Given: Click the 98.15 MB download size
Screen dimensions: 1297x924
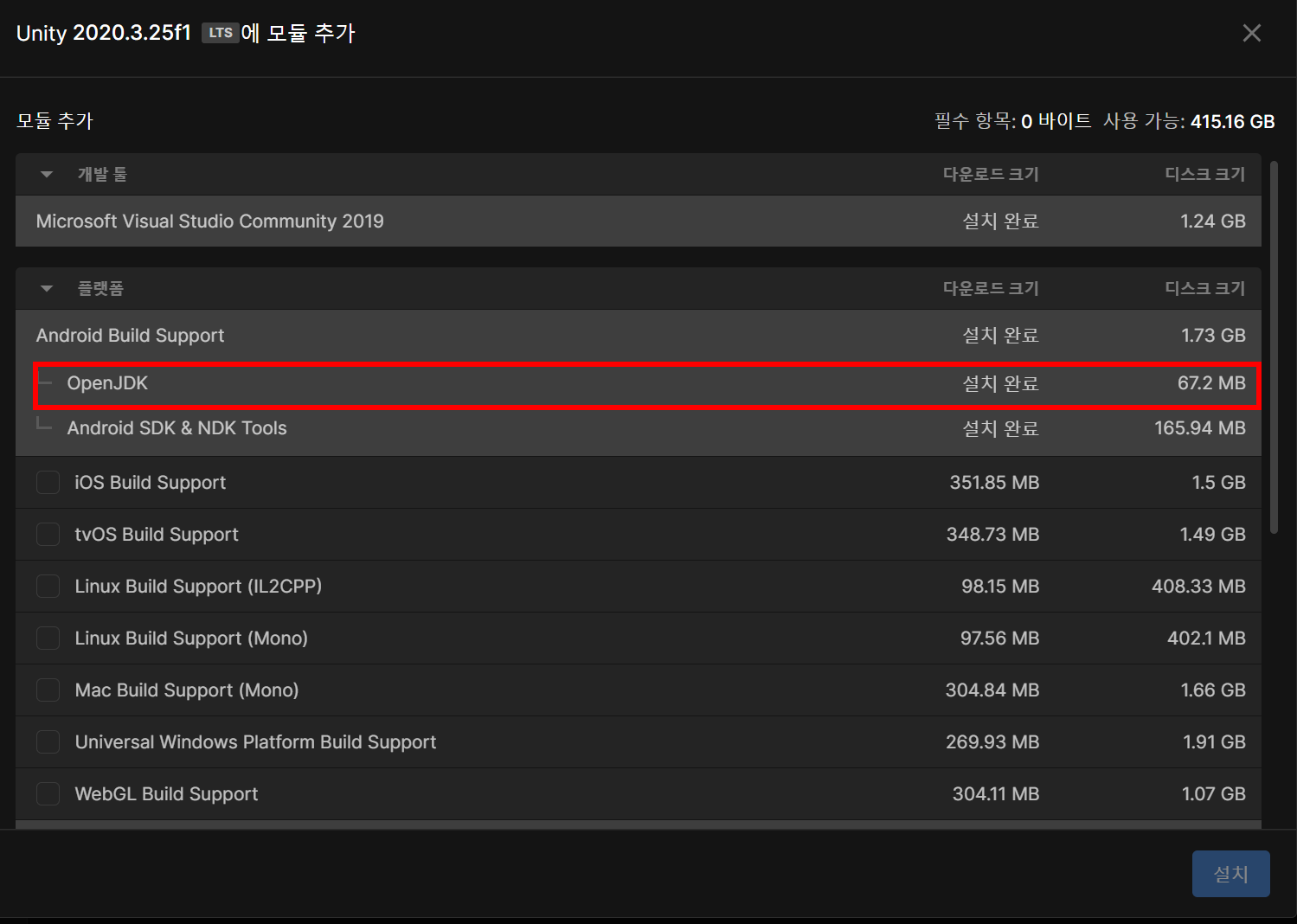Looking at the screenshot, I should tap(1000, 587).
